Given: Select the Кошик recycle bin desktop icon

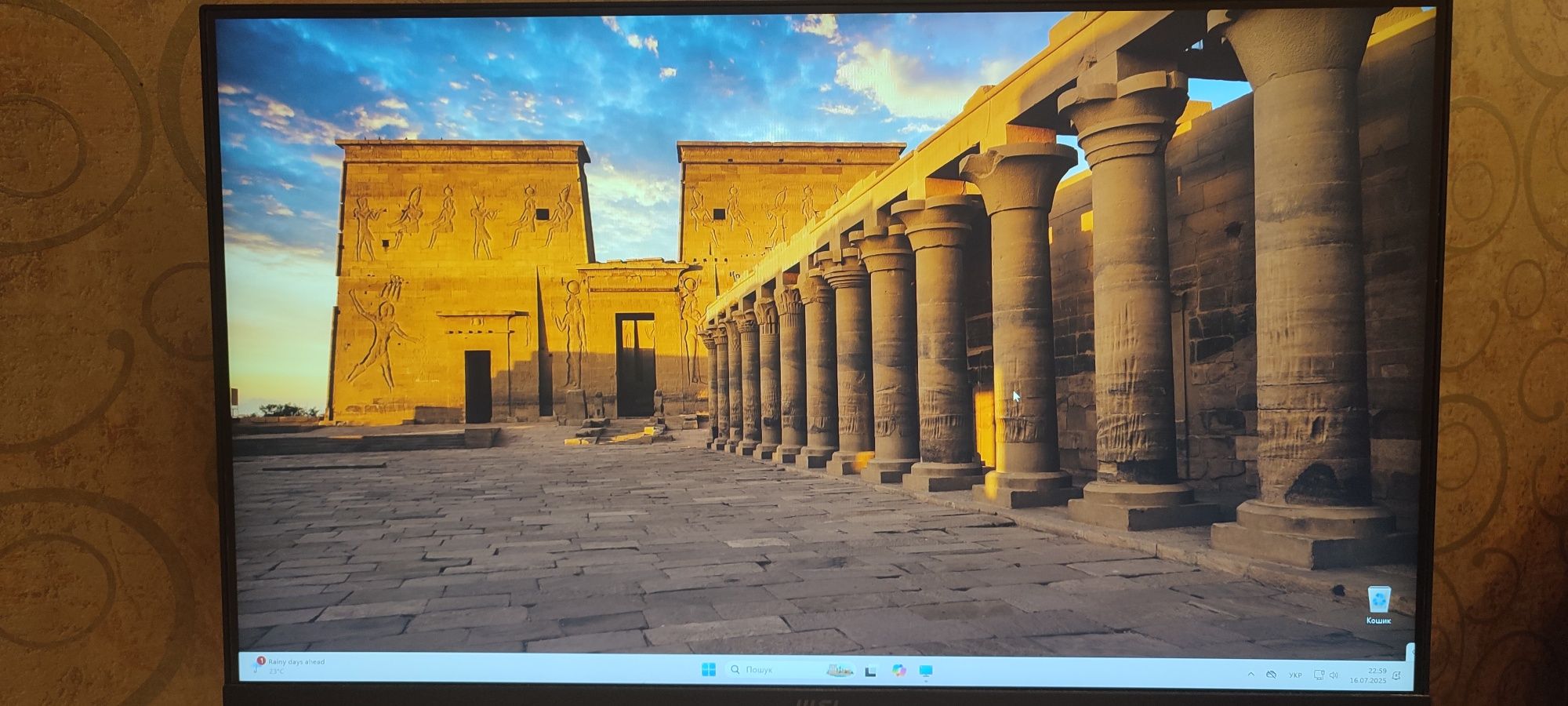Looking at the screenshot, I should [x=1379, y=605].
